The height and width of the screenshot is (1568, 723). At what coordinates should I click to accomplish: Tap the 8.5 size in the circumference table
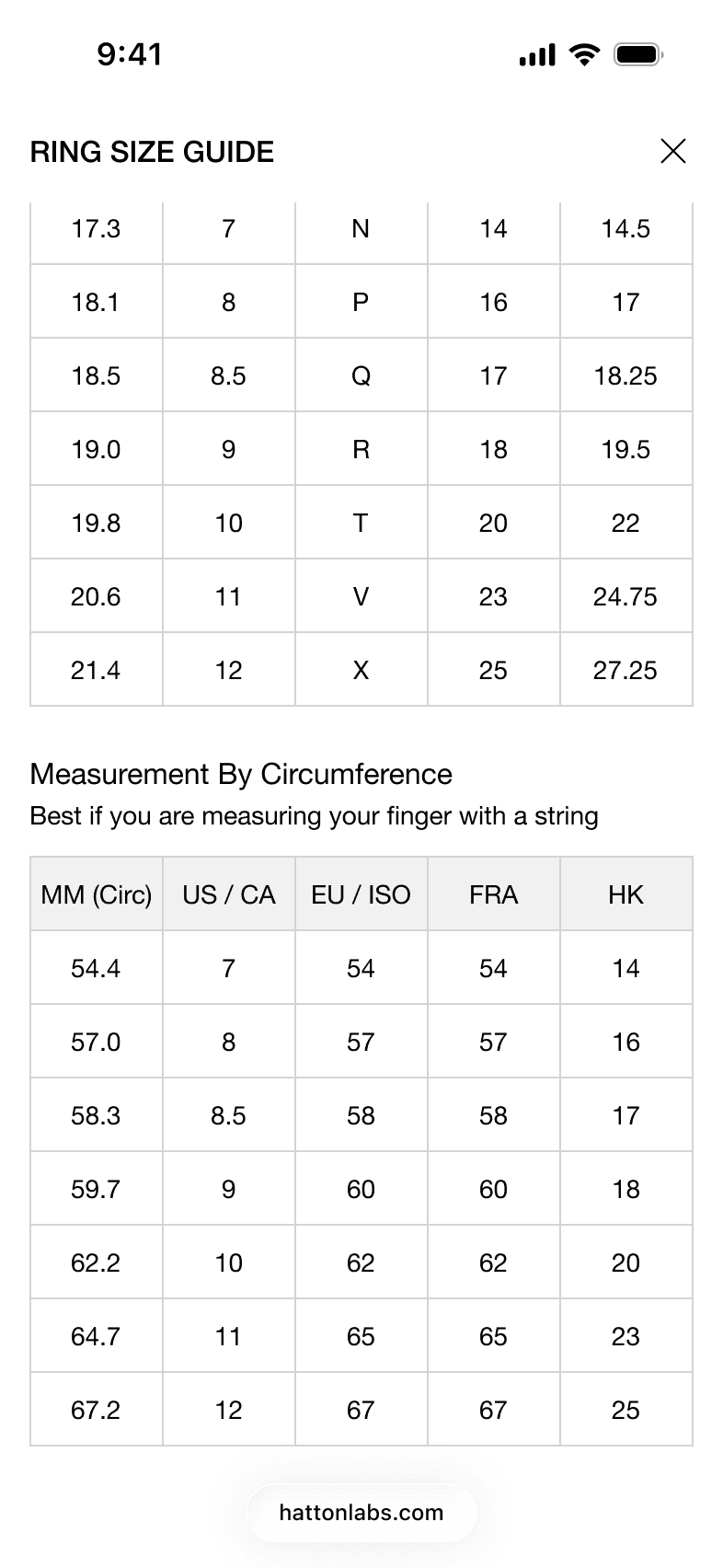pos(229,1115)
